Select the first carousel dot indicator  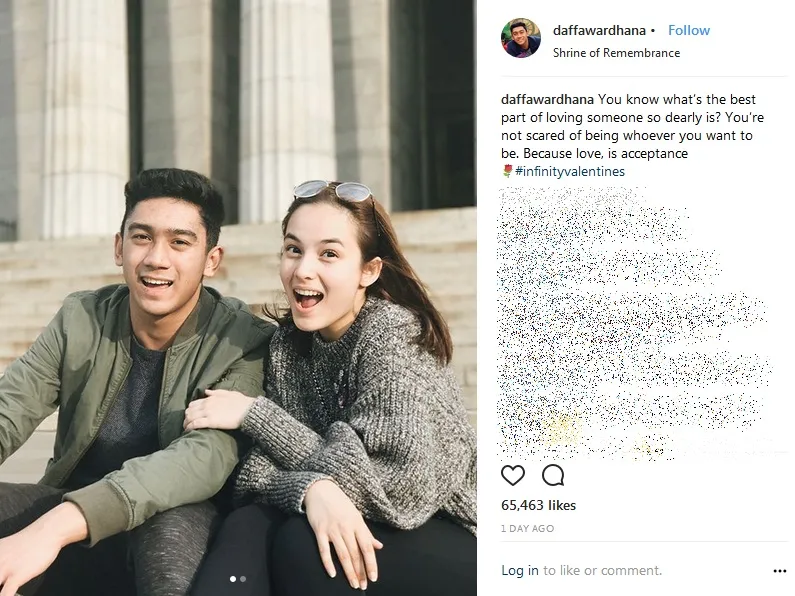pyautogui.click(x=233, y=579)
